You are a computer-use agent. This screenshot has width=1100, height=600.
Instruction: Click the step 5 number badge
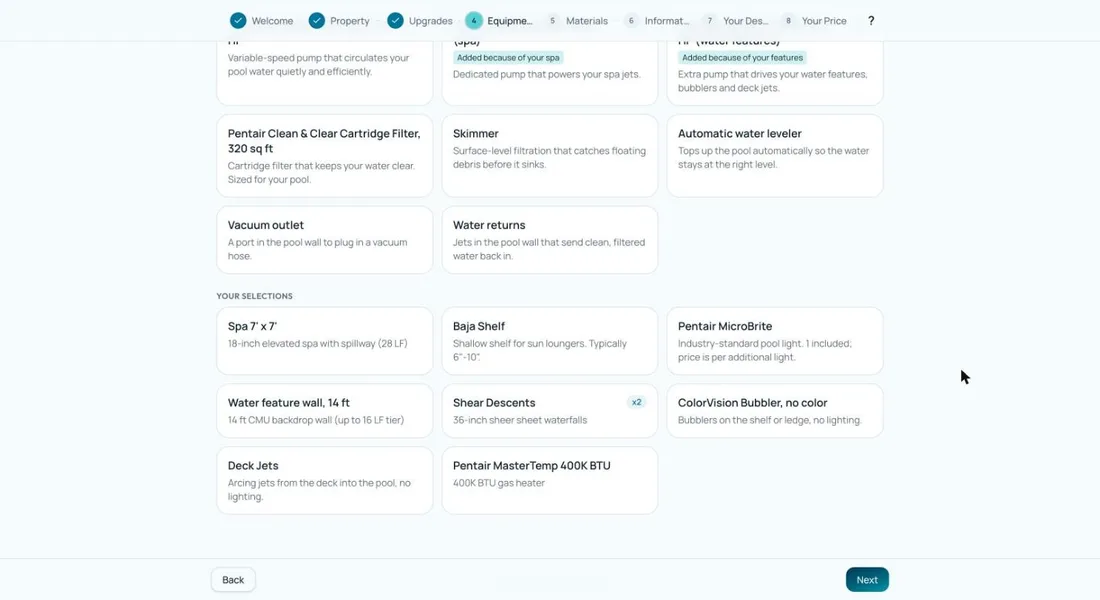coord(553,21)
